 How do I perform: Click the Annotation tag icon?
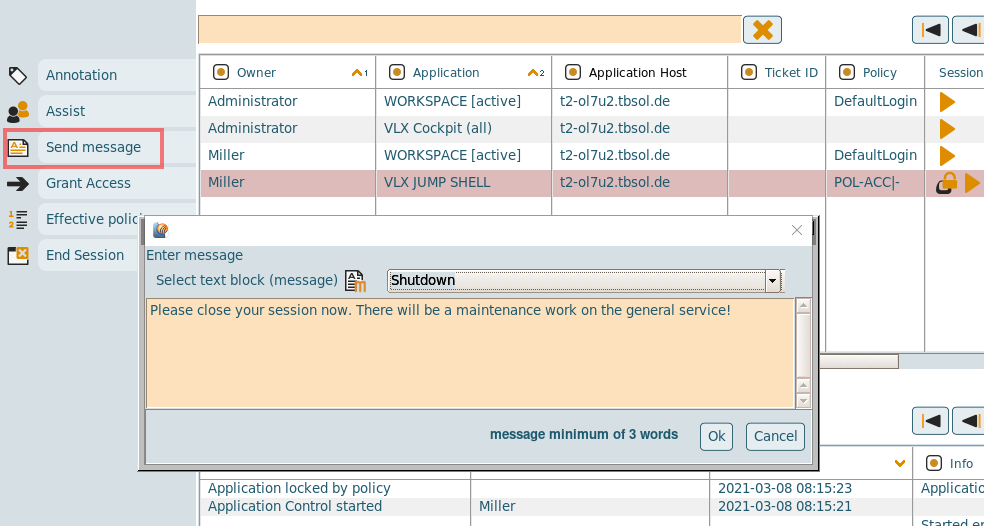18,75
